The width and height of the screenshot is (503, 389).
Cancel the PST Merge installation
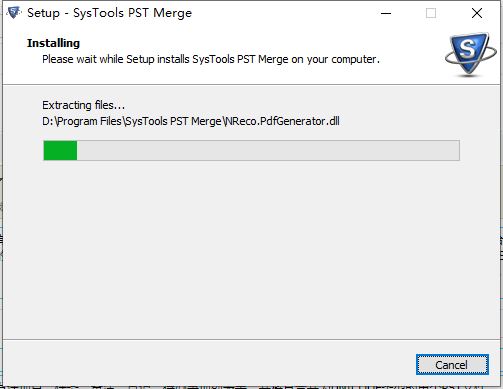(452, 365)
